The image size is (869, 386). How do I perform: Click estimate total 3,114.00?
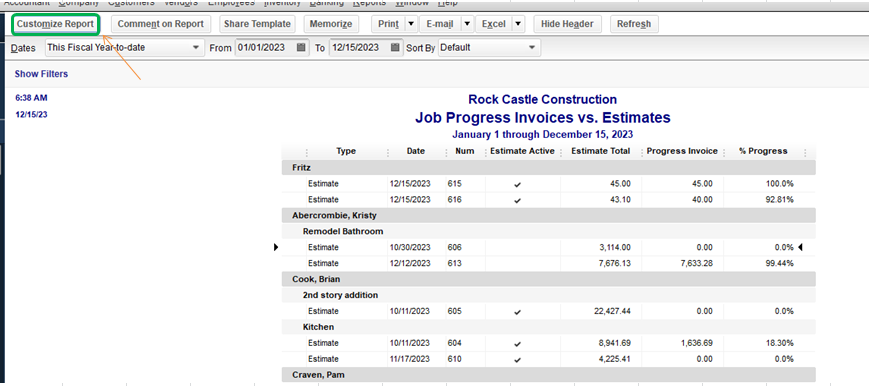click(x=615, y=247)
